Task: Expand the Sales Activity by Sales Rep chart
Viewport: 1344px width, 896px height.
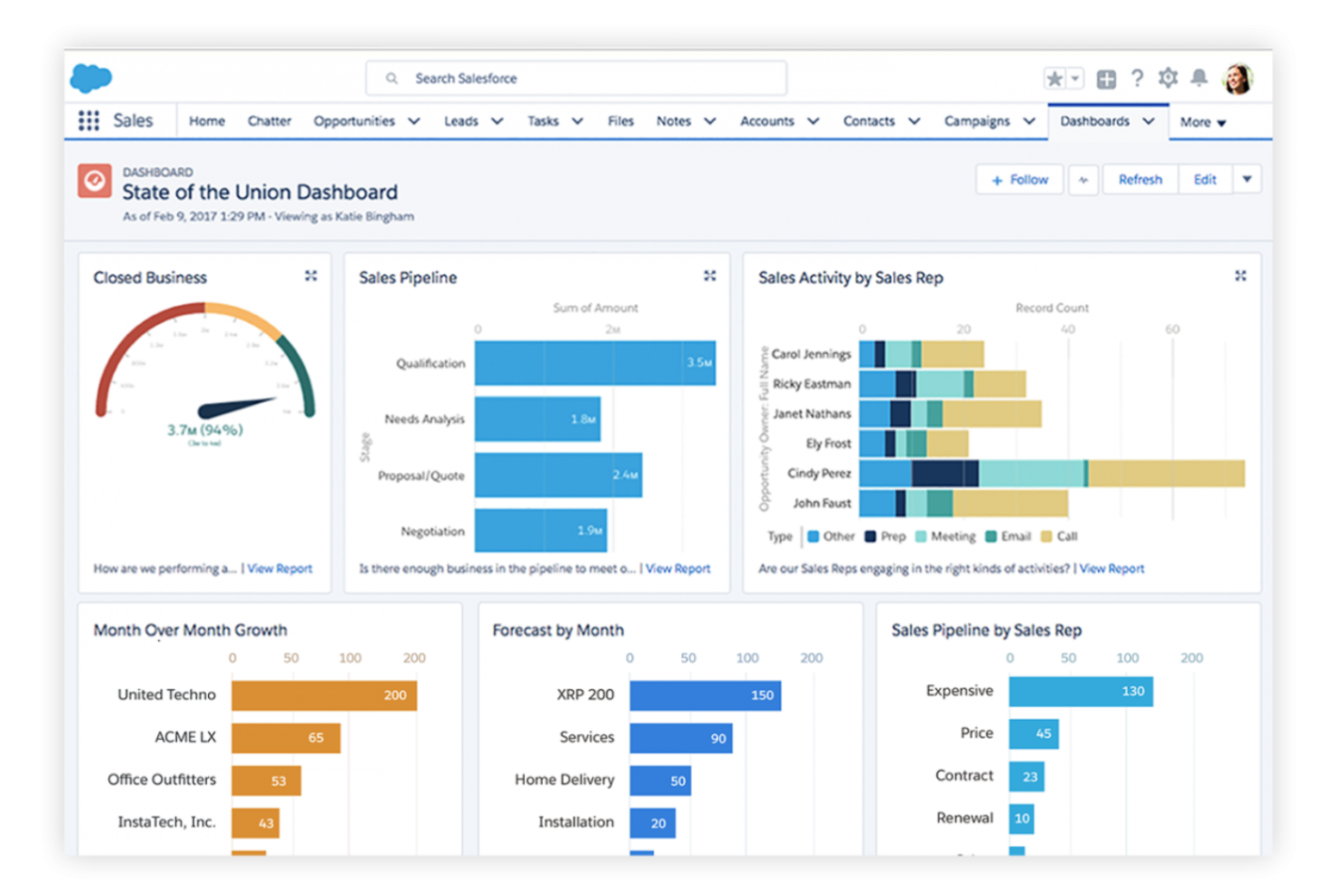Action: 1240,276
